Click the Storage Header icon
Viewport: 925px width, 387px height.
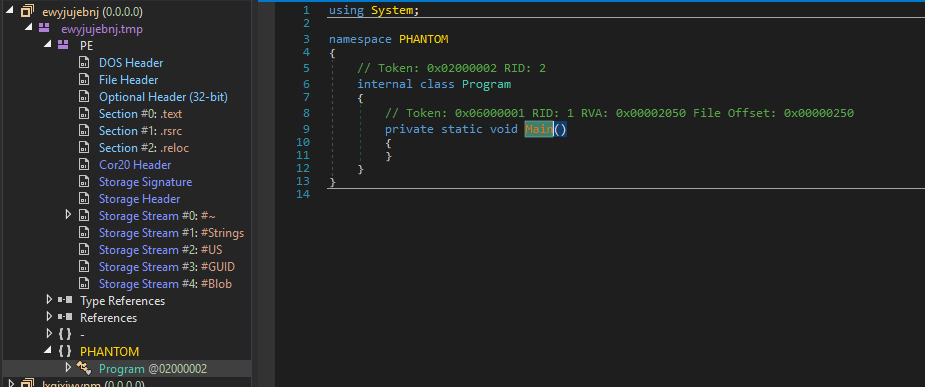pos(84,199)
